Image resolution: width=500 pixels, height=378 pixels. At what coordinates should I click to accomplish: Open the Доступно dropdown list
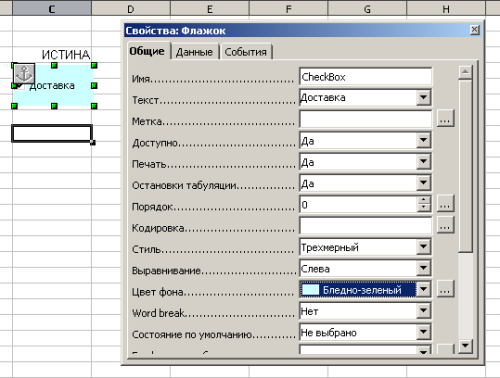tap(423, 140)
